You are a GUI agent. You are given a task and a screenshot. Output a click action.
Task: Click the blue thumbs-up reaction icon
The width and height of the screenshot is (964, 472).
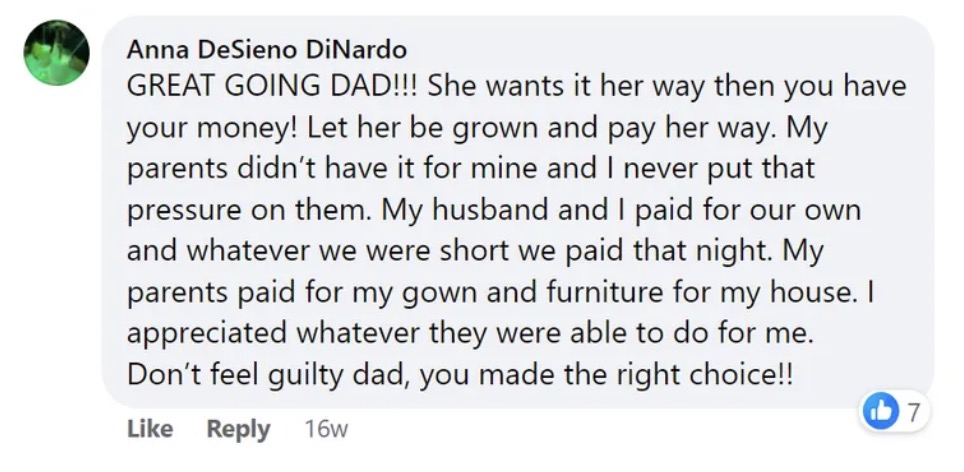tap(880, 411)
